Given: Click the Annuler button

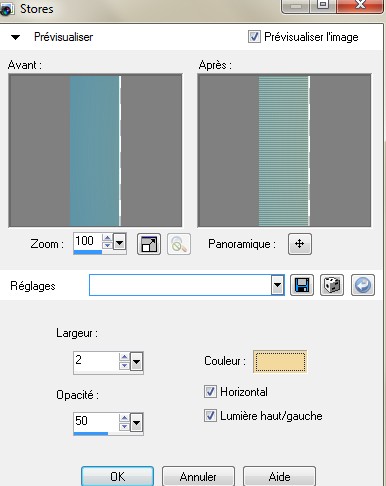Looking at the screenshot, I should click(x=198, y=477).
